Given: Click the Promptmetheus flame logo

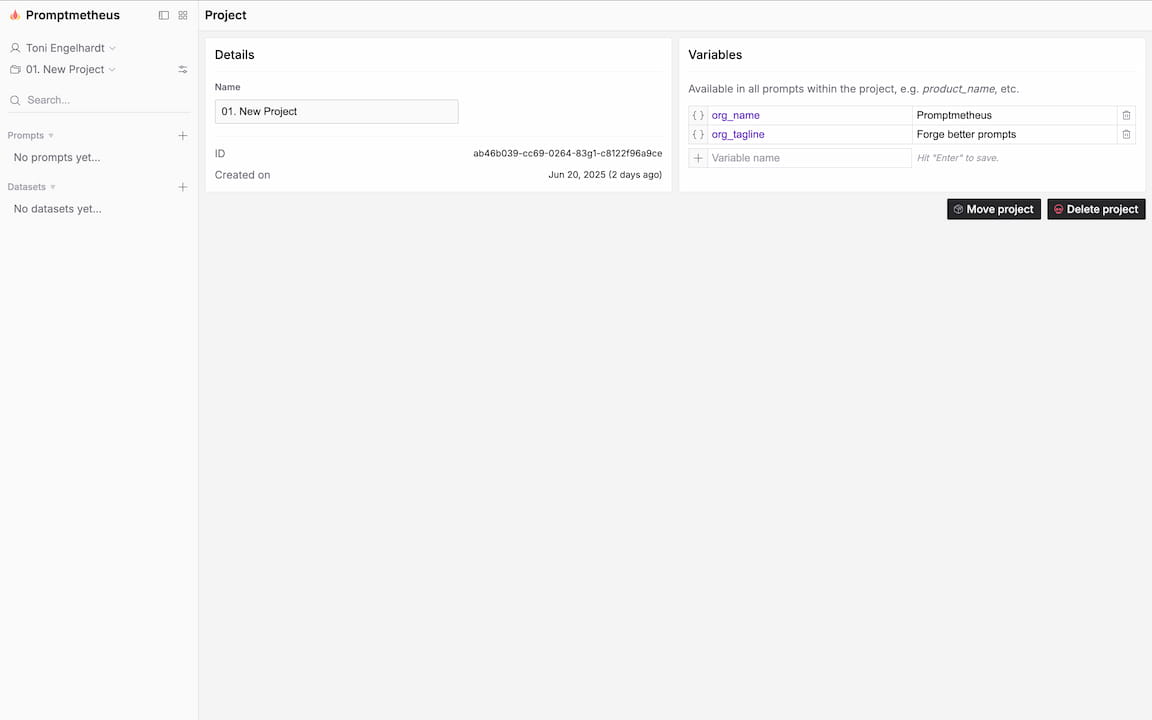Looking at the screenshot, I should (15, 15).
